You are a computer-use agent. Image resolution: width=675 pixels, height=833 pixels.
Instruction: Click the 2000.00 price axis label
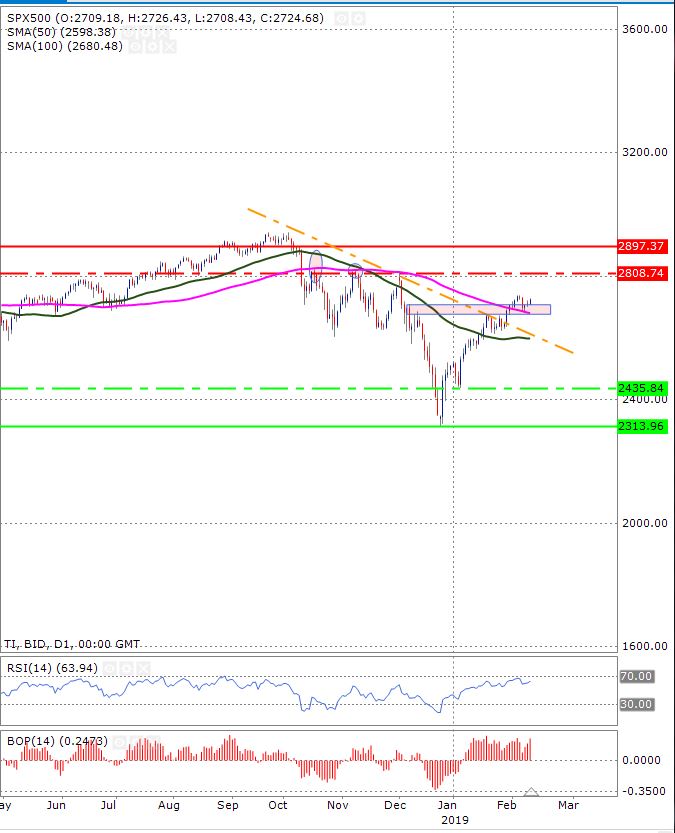[x=645, y=523]
